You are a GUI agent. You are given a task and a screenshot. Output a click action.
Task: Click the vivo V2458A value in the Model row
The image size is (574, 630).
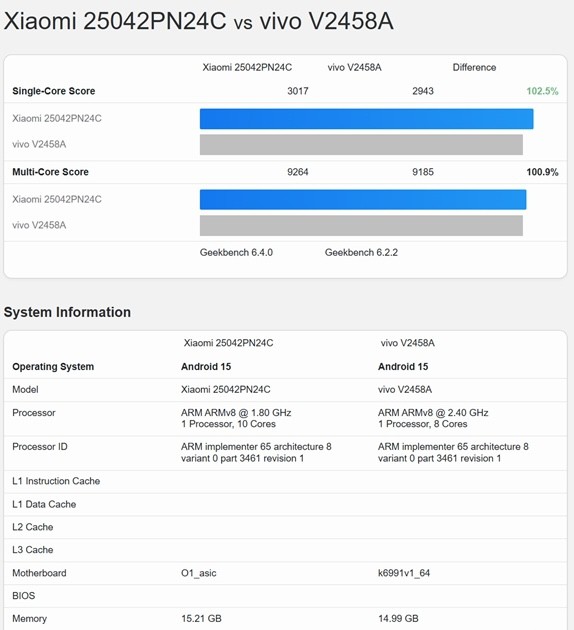(x=404, y=390)
